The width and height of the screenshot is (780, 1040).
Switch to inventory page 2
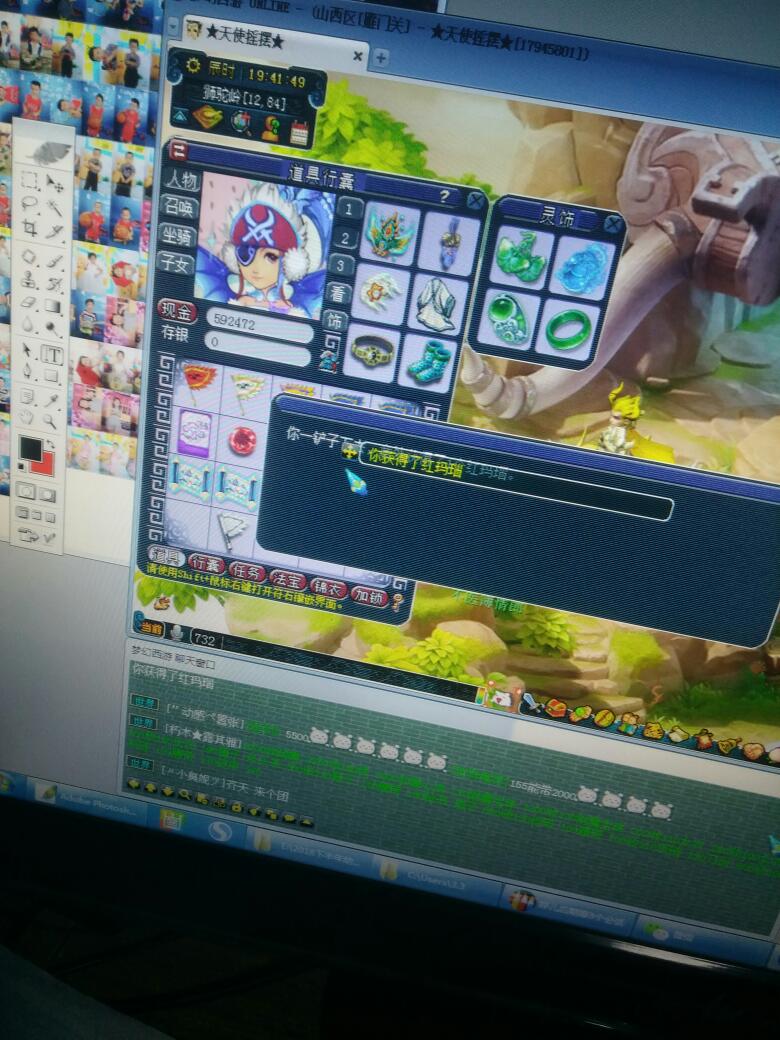point(345,238)
